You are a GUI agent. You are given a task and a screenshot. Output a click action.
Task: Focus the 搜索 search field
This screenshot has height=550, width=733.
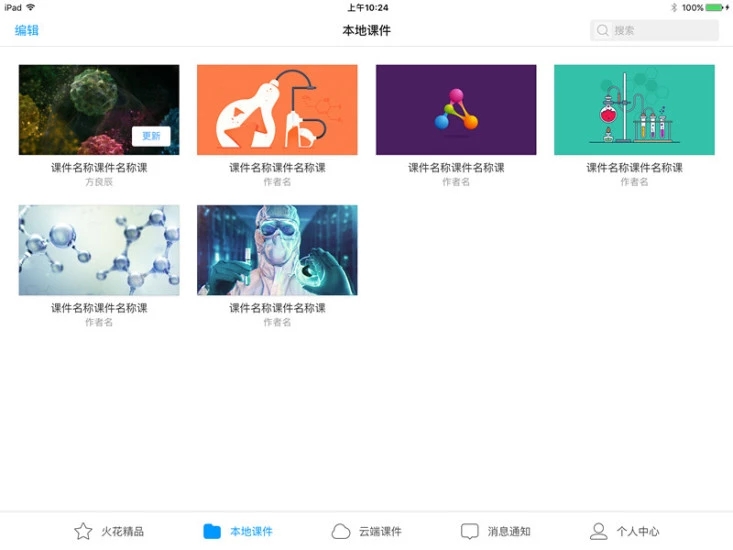tap(660, 31)
